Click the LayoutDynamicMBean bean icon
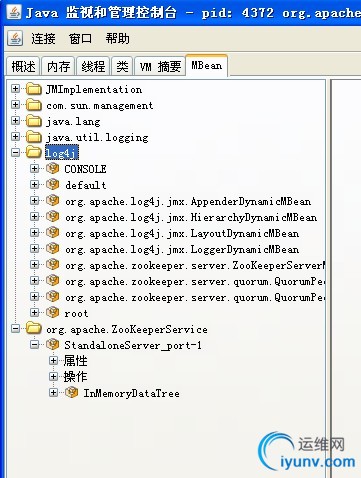This screenshot has width=361, height=478. pyautogui.click(x=52, y=233)
